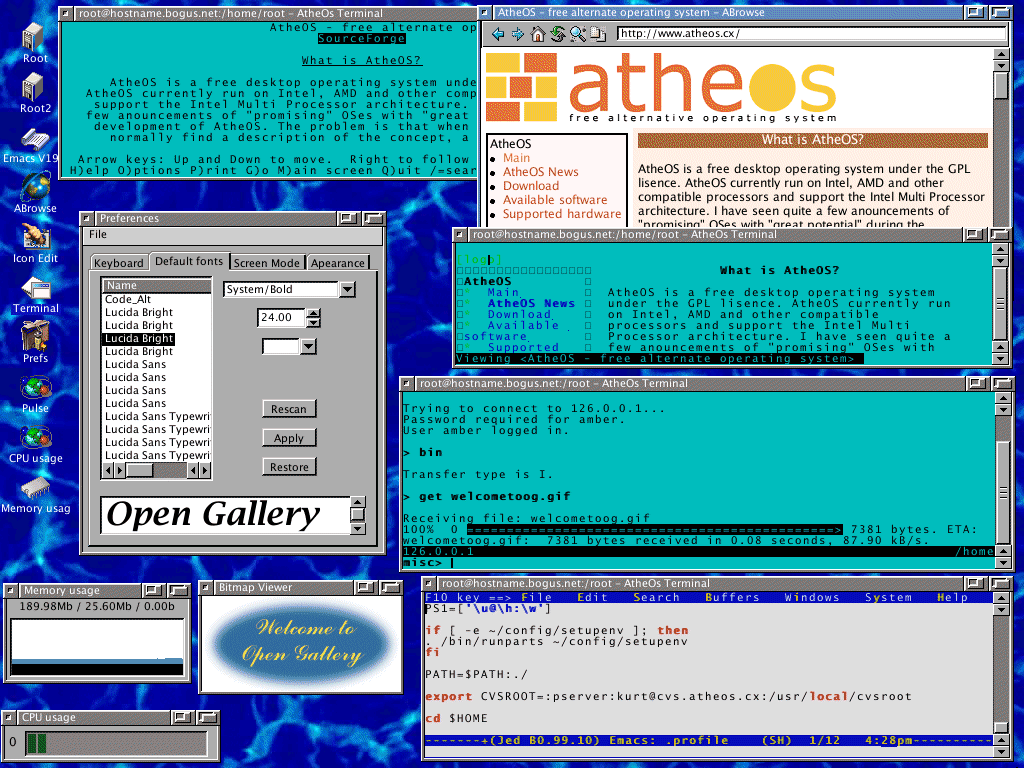Screen dimensions: 1024x768
Task: Click the Name column header in font list
Action: pyautogui.click(x=157, y=285)
